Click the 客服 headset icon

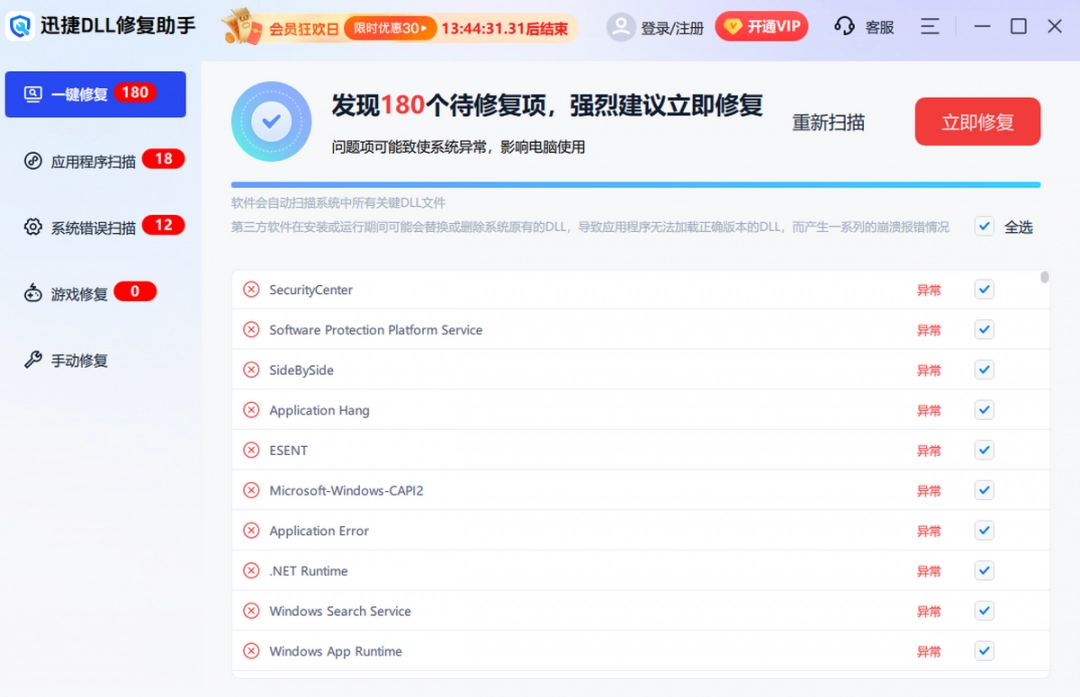click(845, 27)
